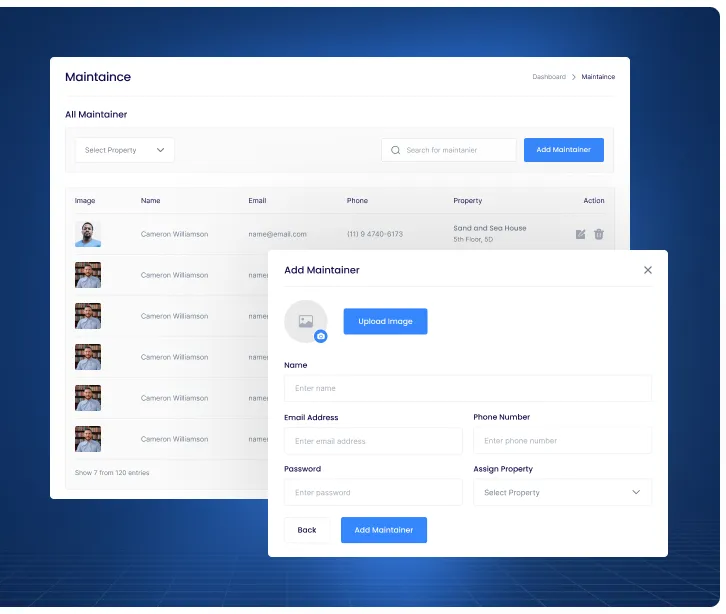Open the Select Property filter dropdown
Viewport: 726px width, 614px height.
(x=124, y=150)
